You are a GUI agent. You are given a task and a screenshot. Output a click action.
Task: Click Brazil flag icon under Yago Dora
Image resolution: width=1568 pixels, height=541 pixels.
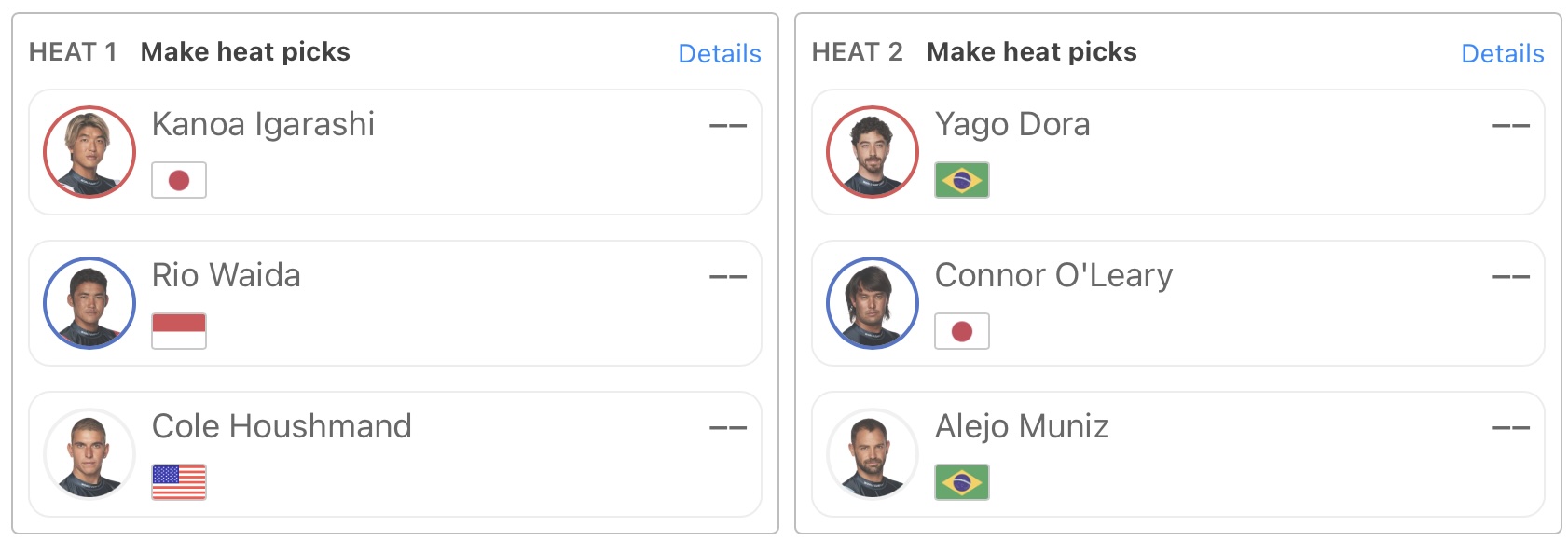[962, 180]
